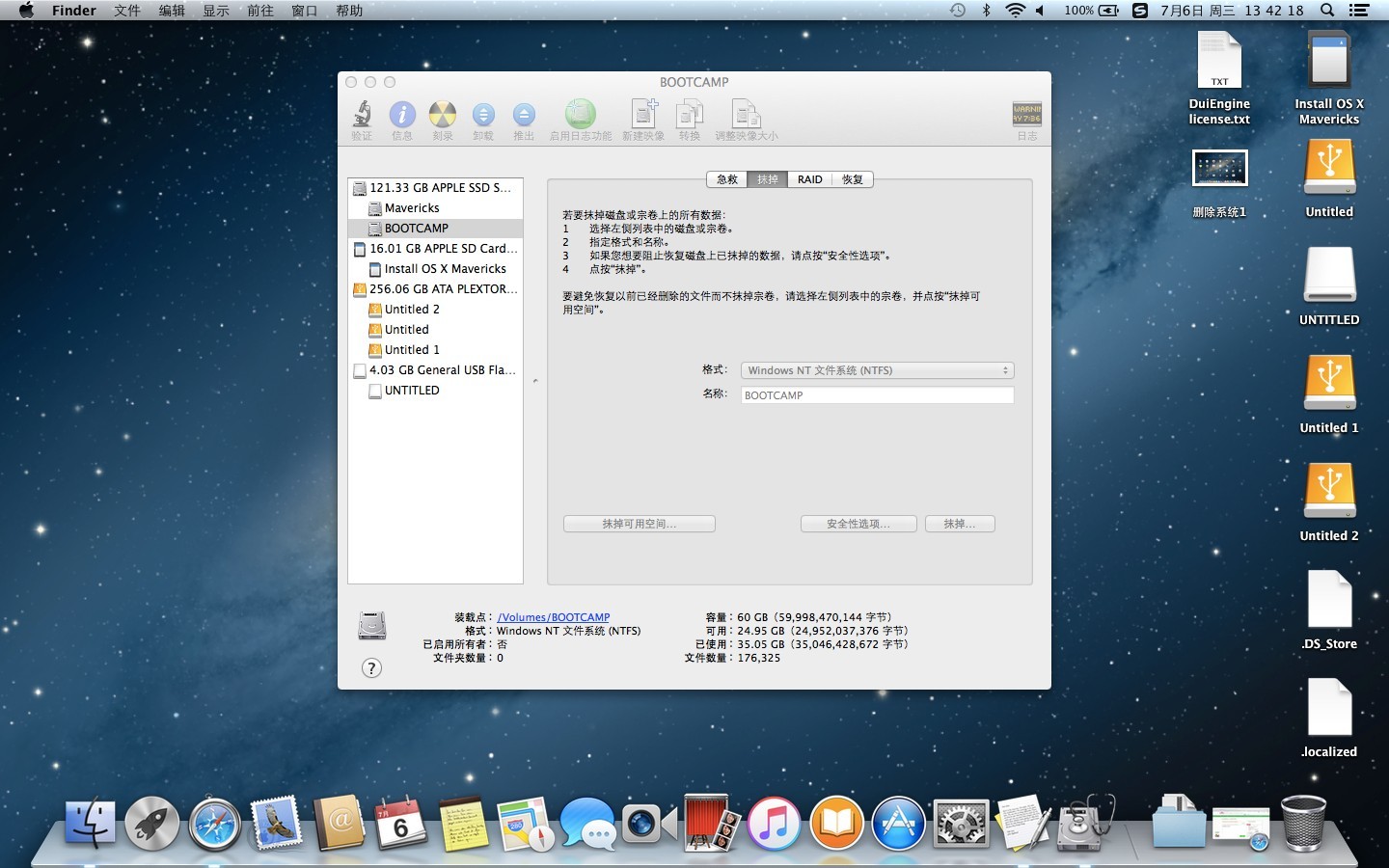Open Maps icon in Dock
This screenshot has width=1389, height=868.
point(526,824)
